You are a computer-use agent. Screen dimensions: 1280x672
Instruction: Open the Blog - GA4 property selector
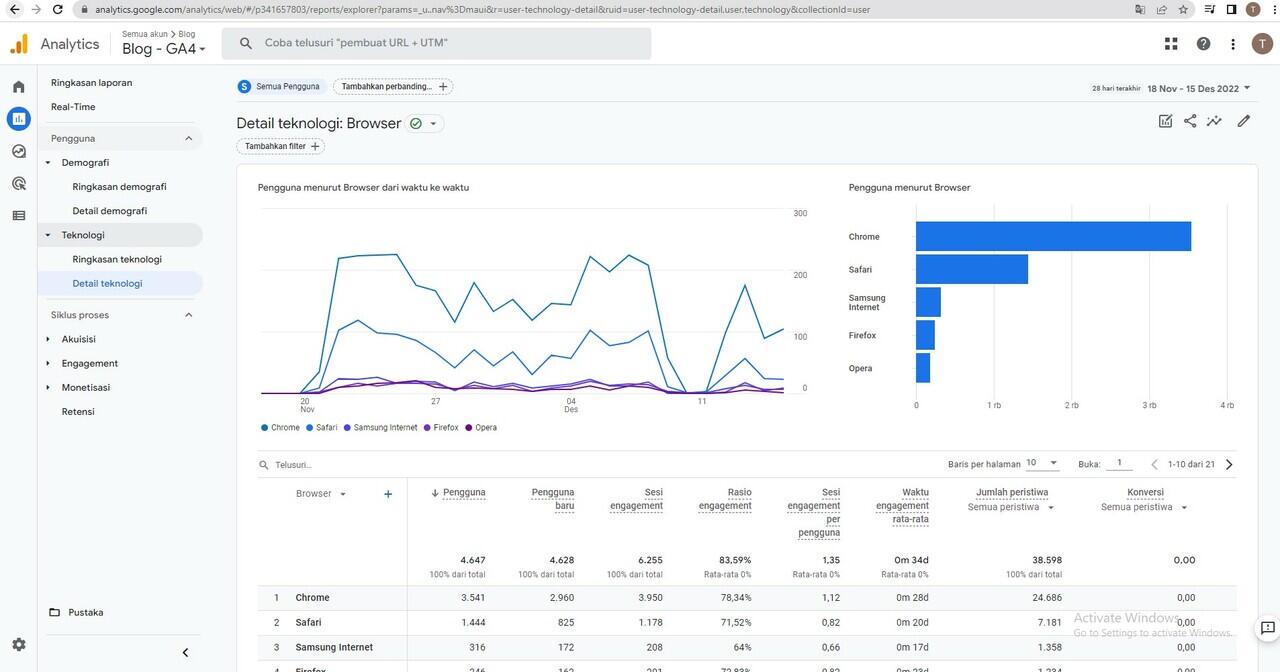[164, 49]
